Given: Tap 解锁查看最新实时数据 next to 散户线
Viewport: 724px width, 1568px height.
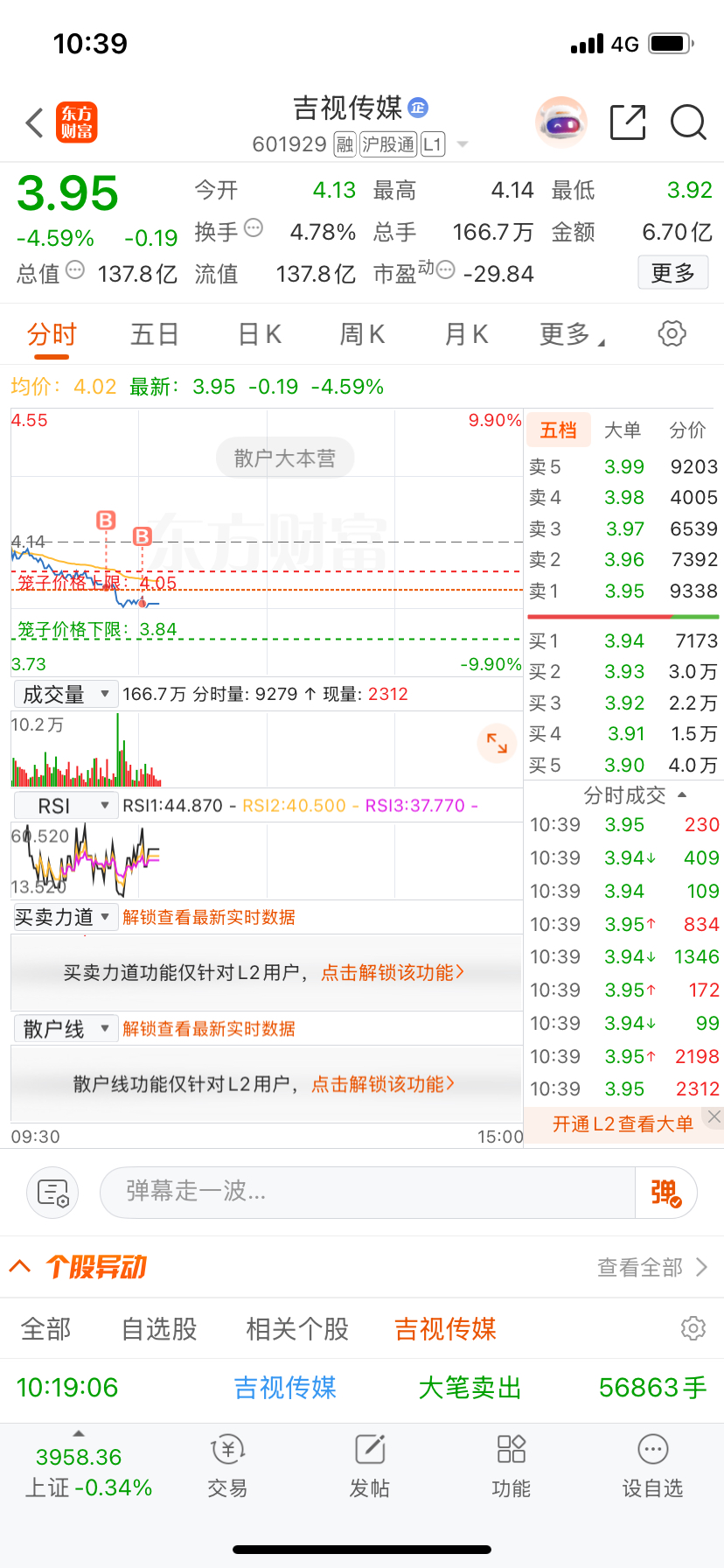Looking at the screenshot, I should [x=209, y=1028].
